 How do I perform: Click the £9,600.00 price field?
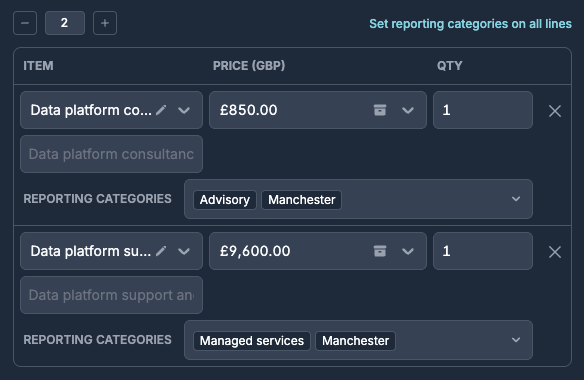318,251
